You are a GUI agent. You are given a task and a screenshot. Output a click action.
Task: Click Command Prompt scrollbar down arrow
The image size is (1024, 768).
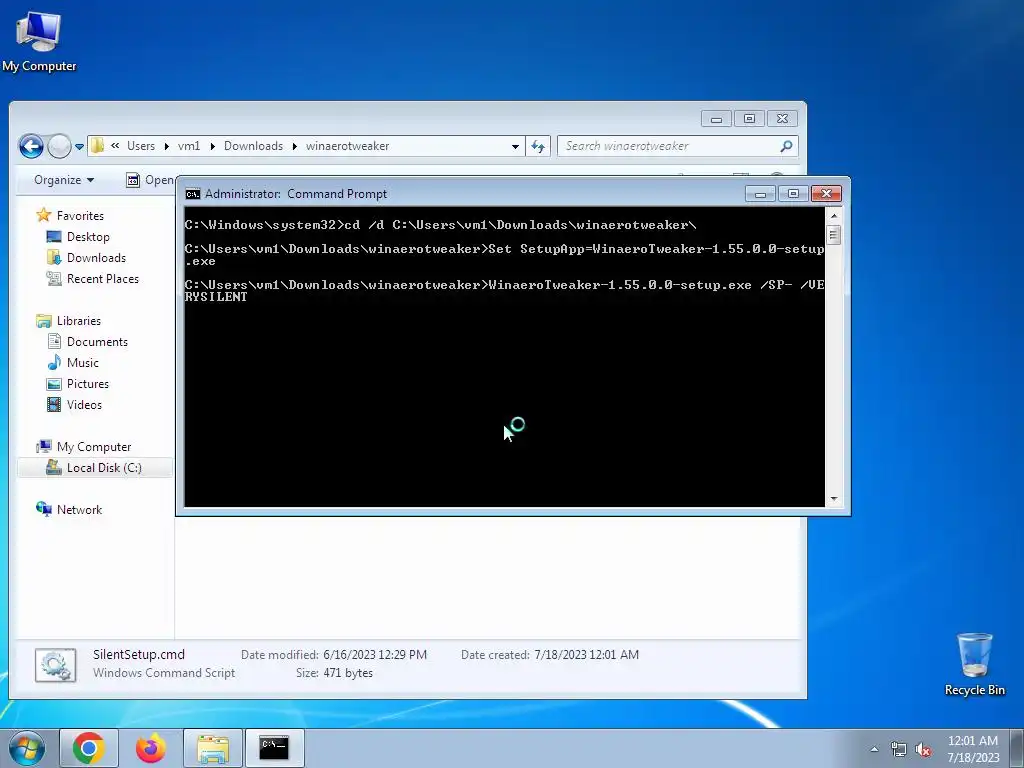[834, 499]
